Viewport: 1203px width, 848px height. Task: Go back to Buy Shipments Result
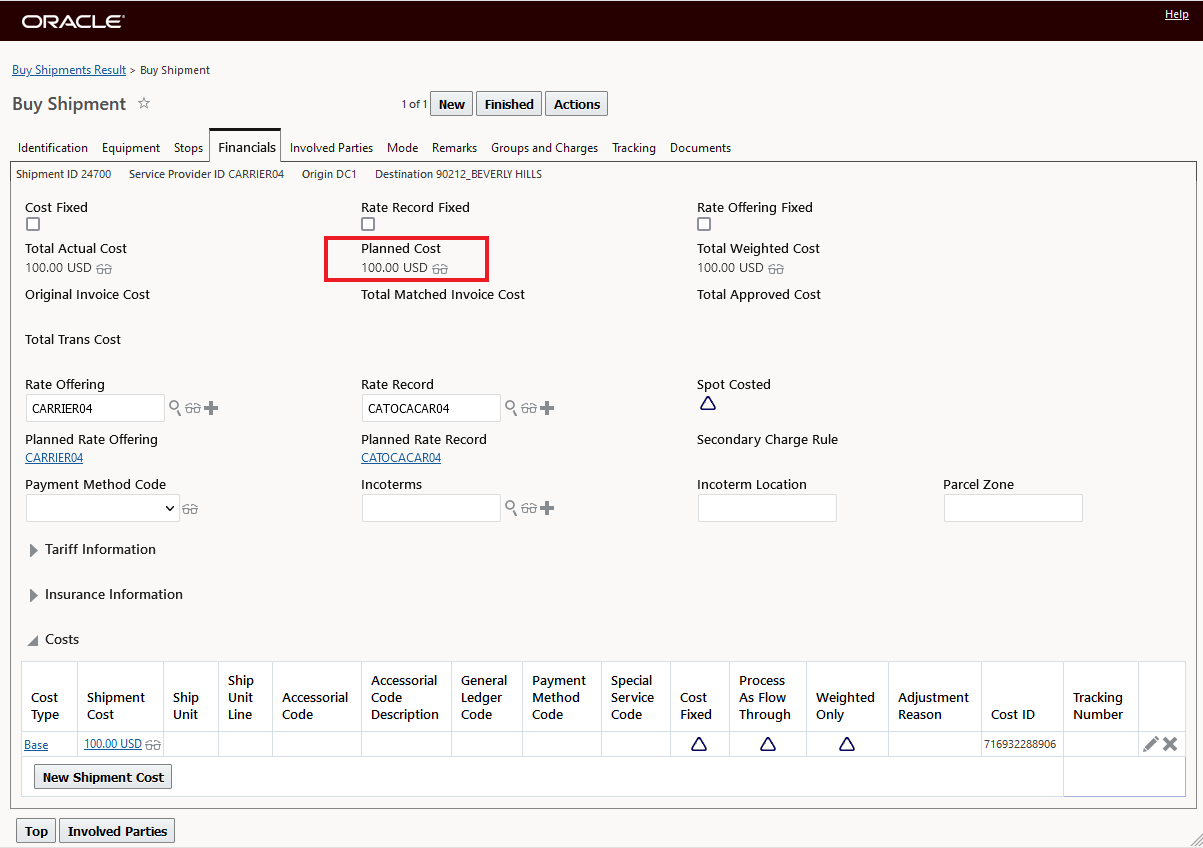click(x=69, y=70)
